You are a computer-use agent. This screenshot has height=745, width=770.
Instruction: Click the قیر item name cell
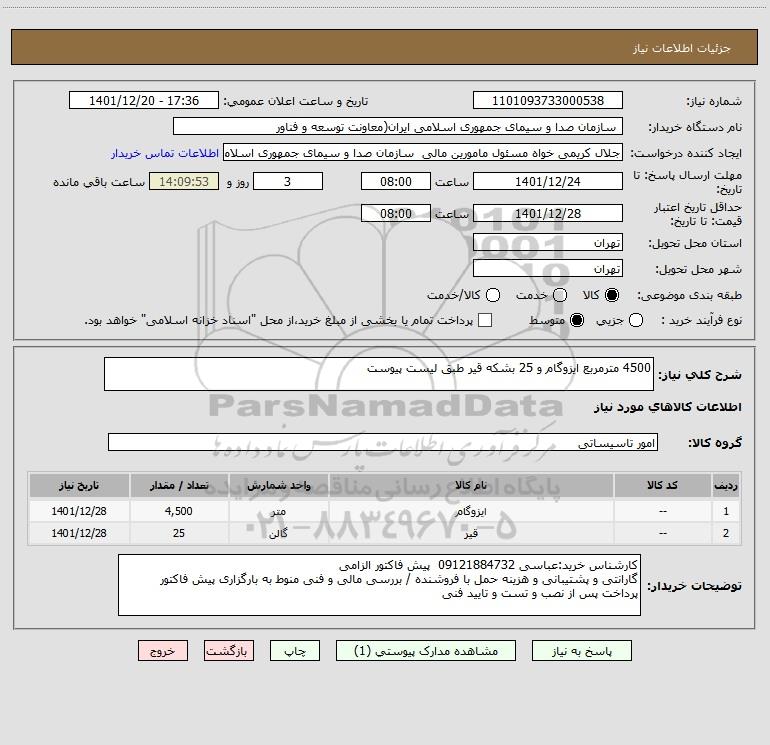click(471, 533)
